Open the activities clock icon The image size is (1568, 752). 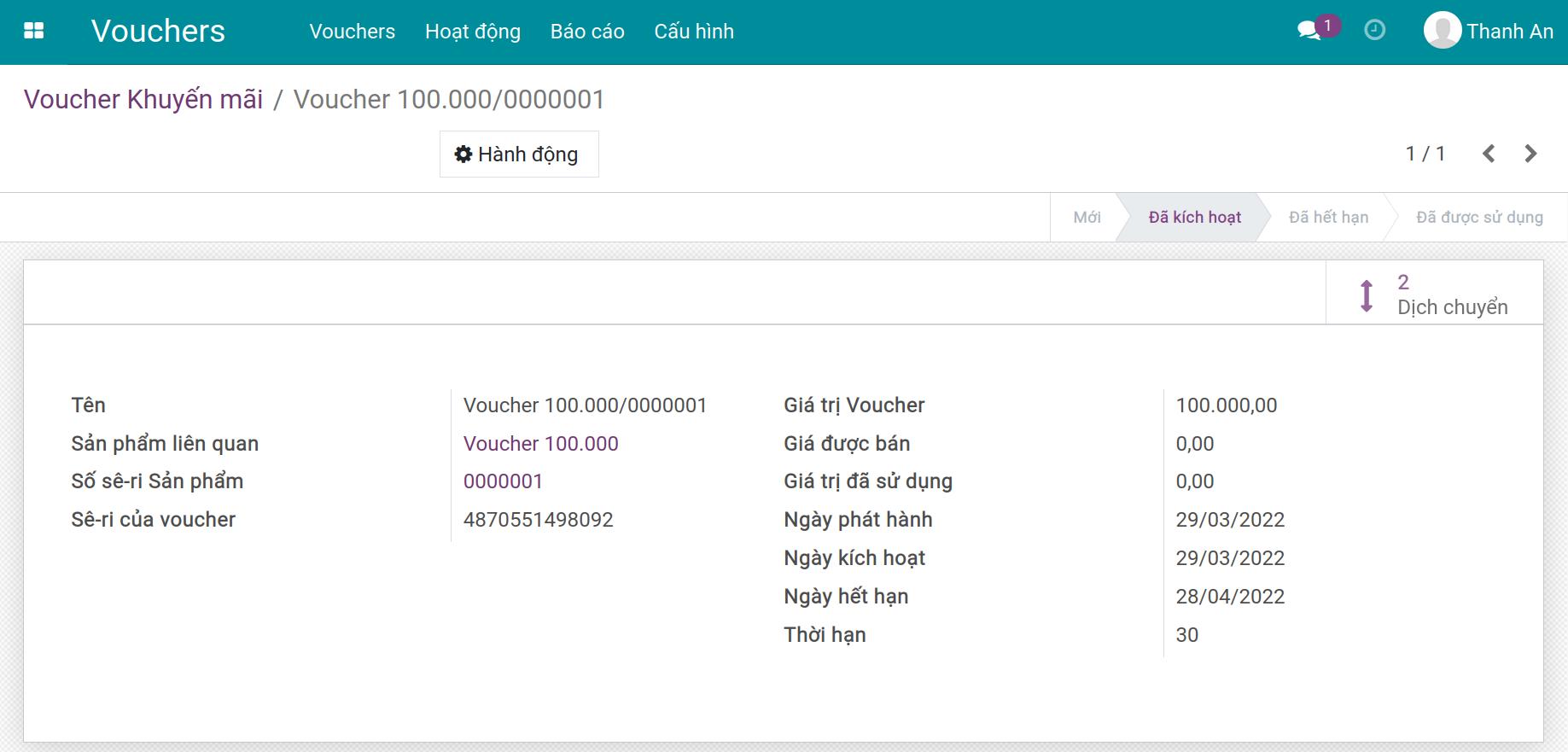[1375, 31]
